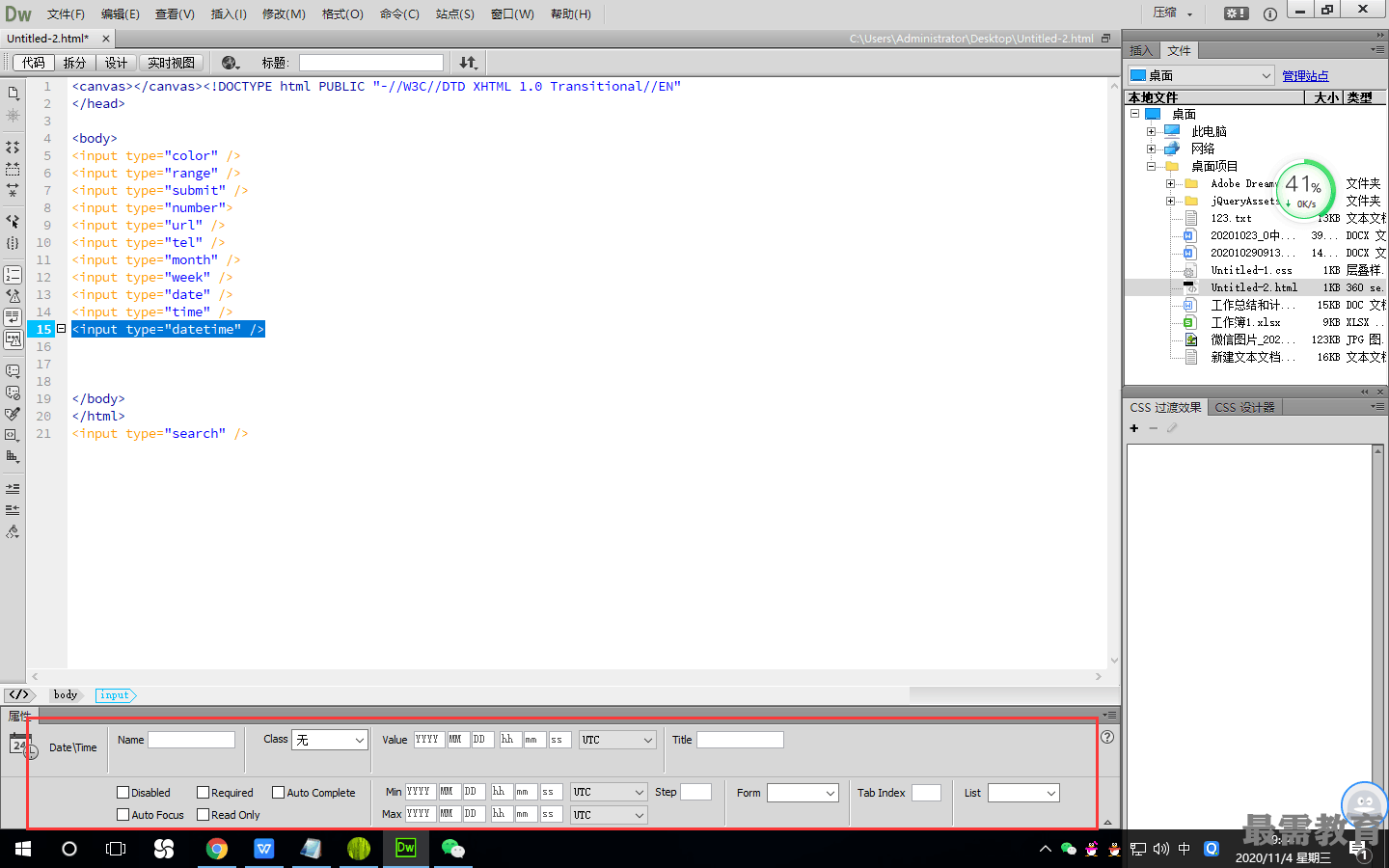Image resolution: width=1389 pixels, height=868 pixels.
Task: Toggle the Word Wrap icon
Action: click(x=13, y=317)
